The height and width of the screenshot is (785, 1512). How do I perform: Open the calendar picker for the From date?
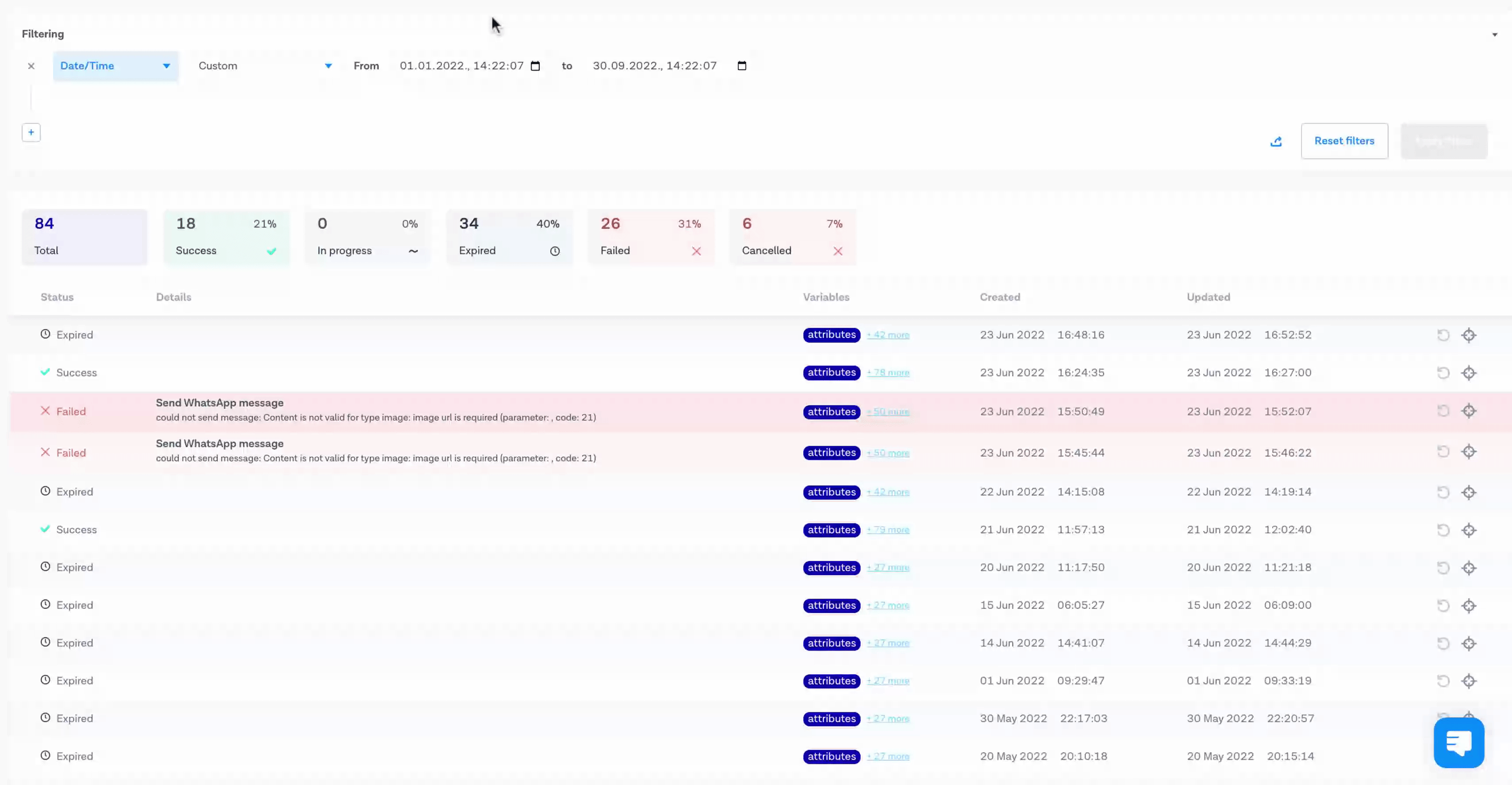535,66
